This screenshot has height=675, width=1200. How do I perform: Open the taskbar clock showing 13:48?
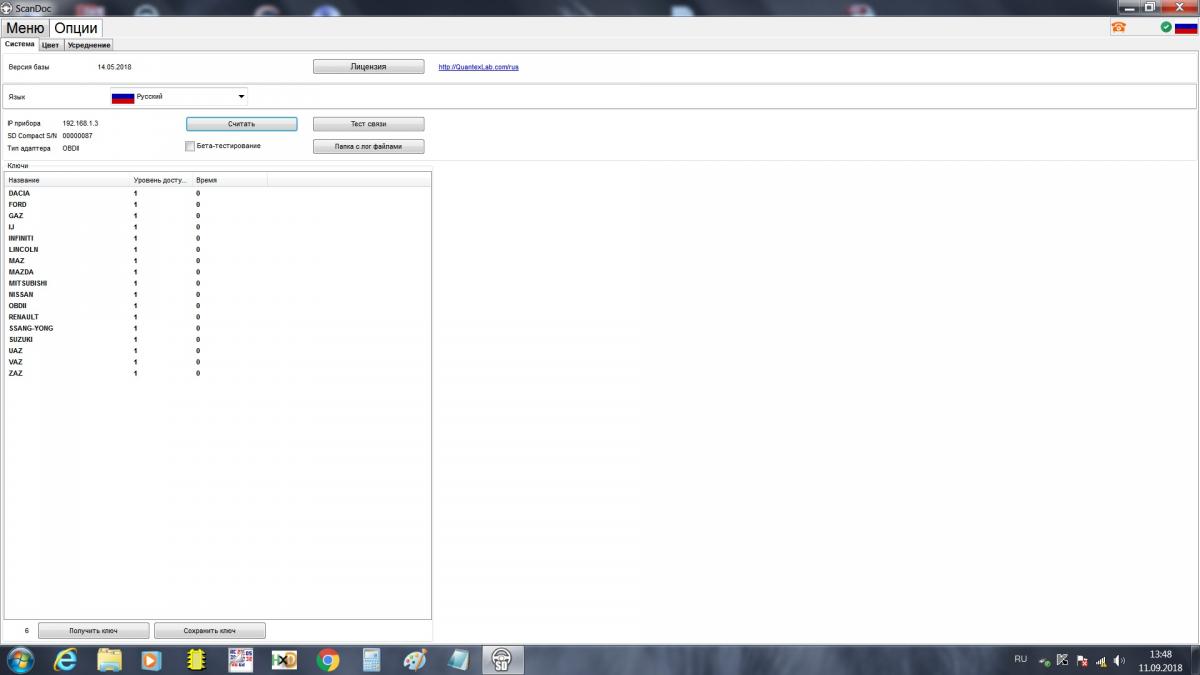pos(1160,660)
